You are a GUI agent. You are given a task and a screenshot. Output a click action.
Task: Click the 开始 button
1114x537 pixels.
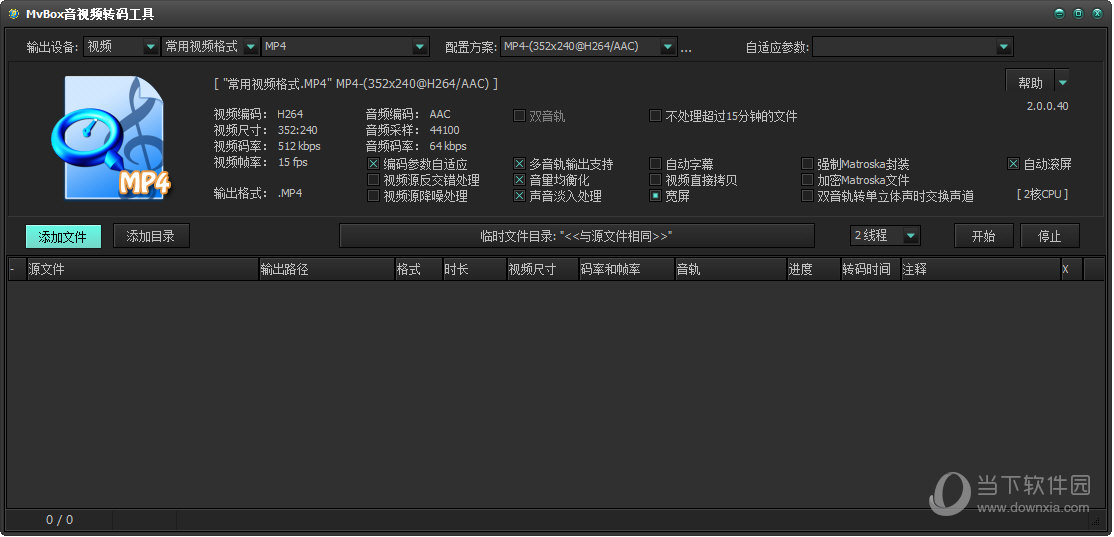[x=984, y=237]
